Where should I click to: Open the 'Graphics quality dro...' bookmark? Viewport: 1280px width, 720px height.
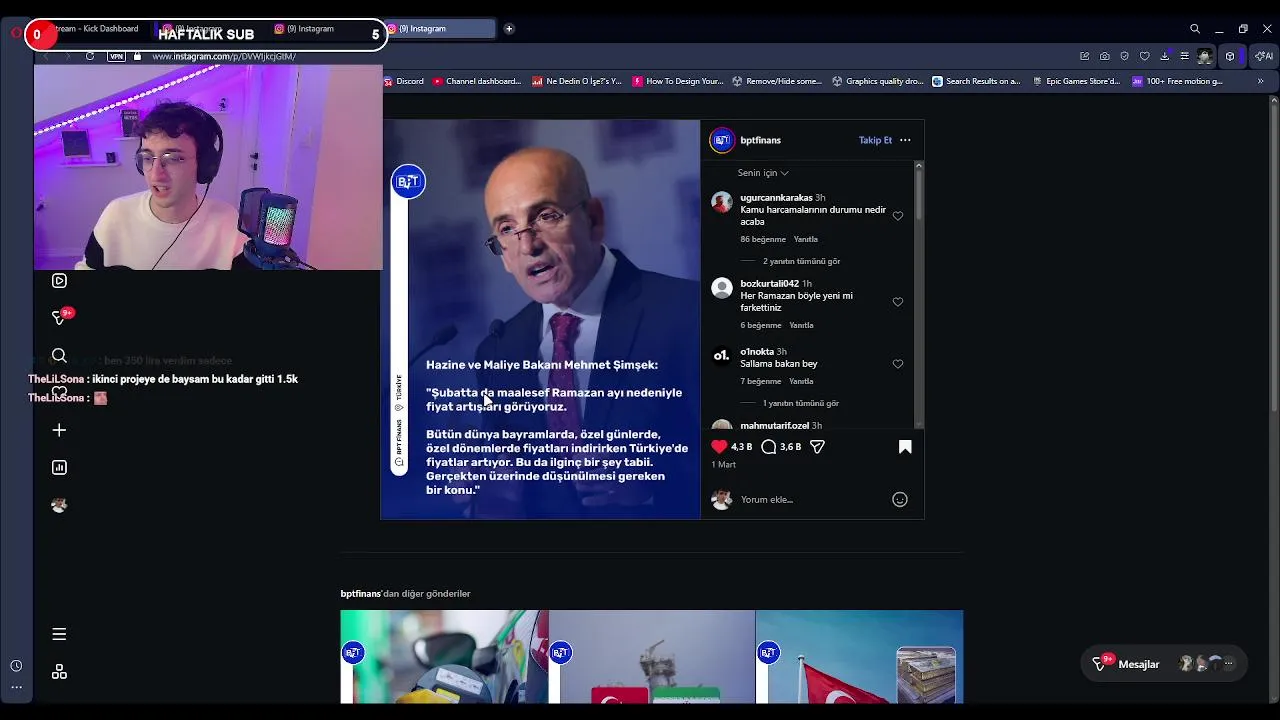878,81
